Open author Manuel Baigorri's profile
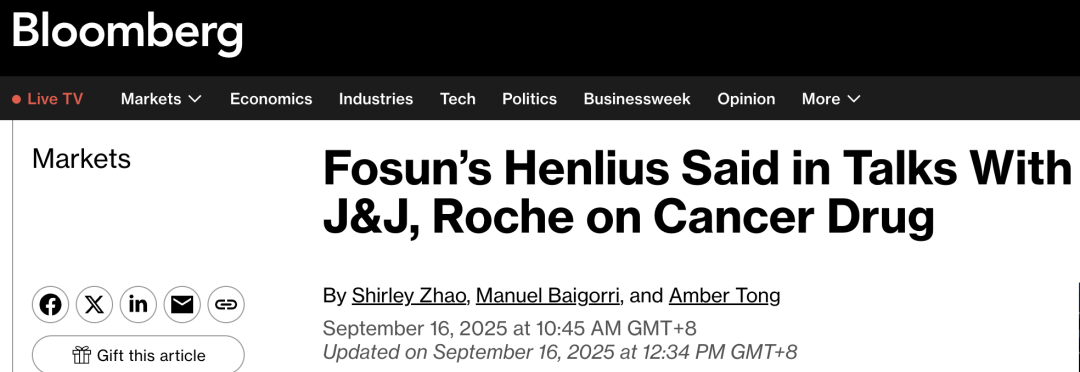This screenshot has width=1080, height=372. click(x=549, y=296)
